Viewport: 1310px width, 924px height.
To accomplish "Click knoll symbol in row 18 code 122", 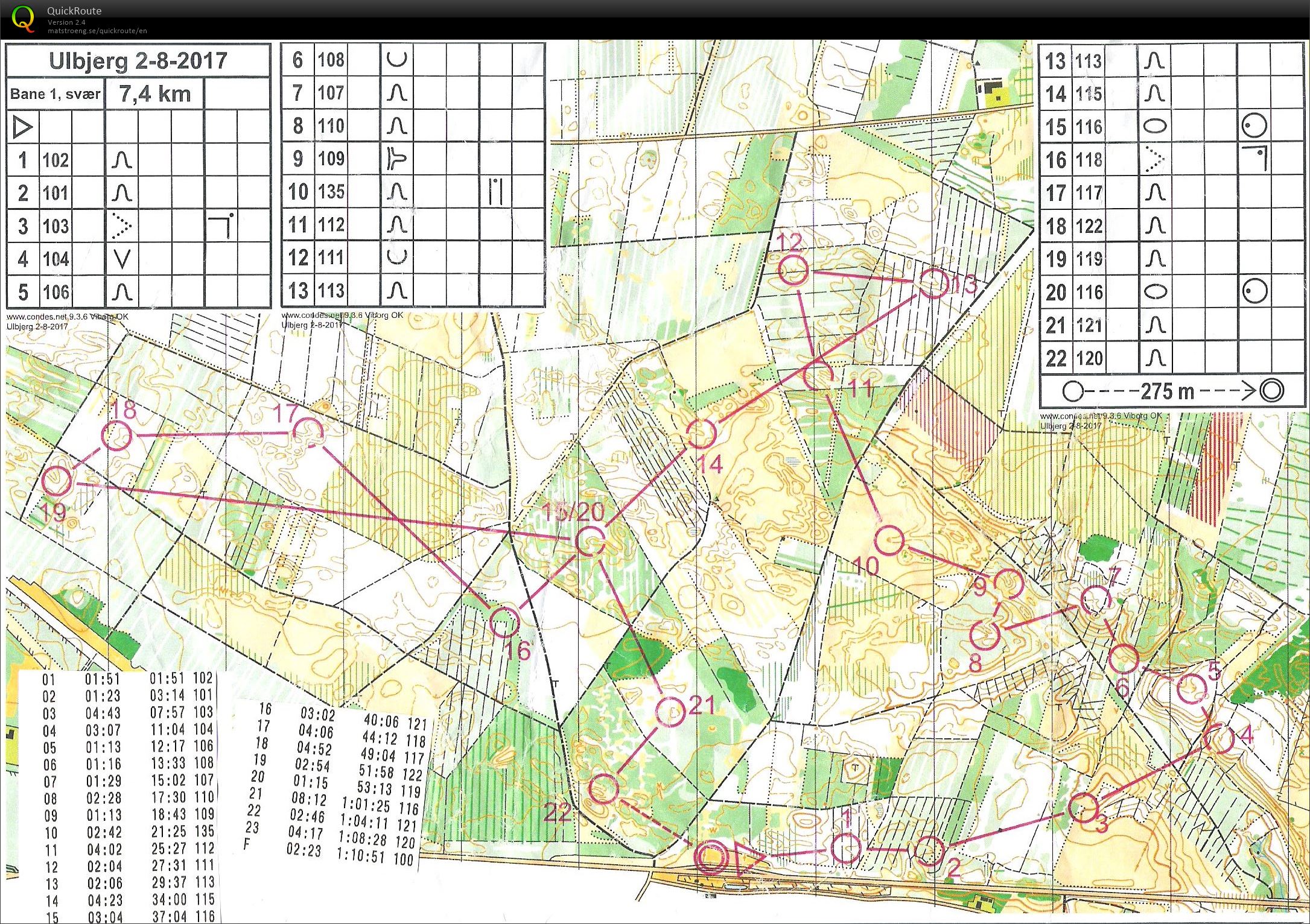I will tap(1154, 226).
